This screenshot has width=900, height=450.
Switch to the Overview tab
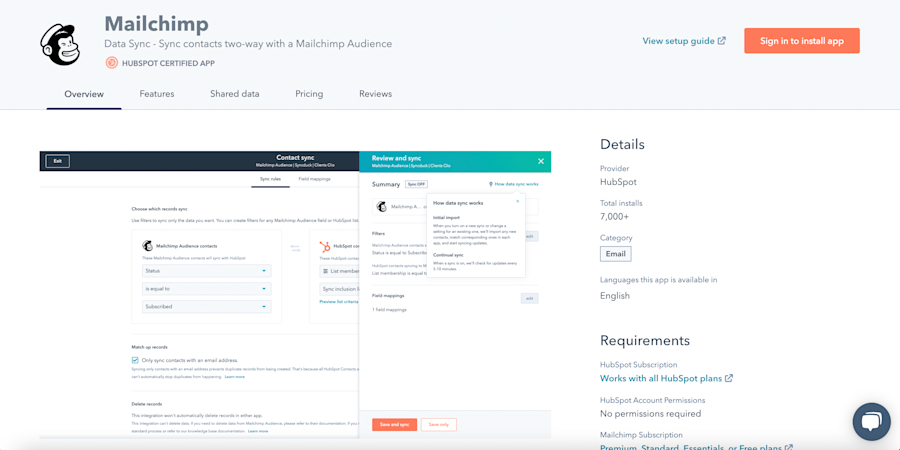click(x=84, y=94)
